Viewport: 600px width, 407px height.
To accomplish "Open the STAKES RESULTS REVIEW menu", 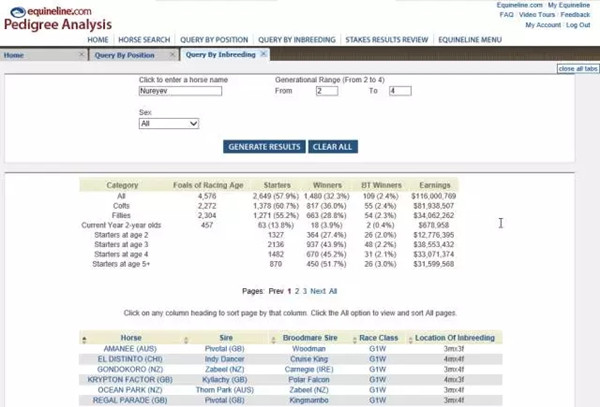I will click(x=385, y=40).
